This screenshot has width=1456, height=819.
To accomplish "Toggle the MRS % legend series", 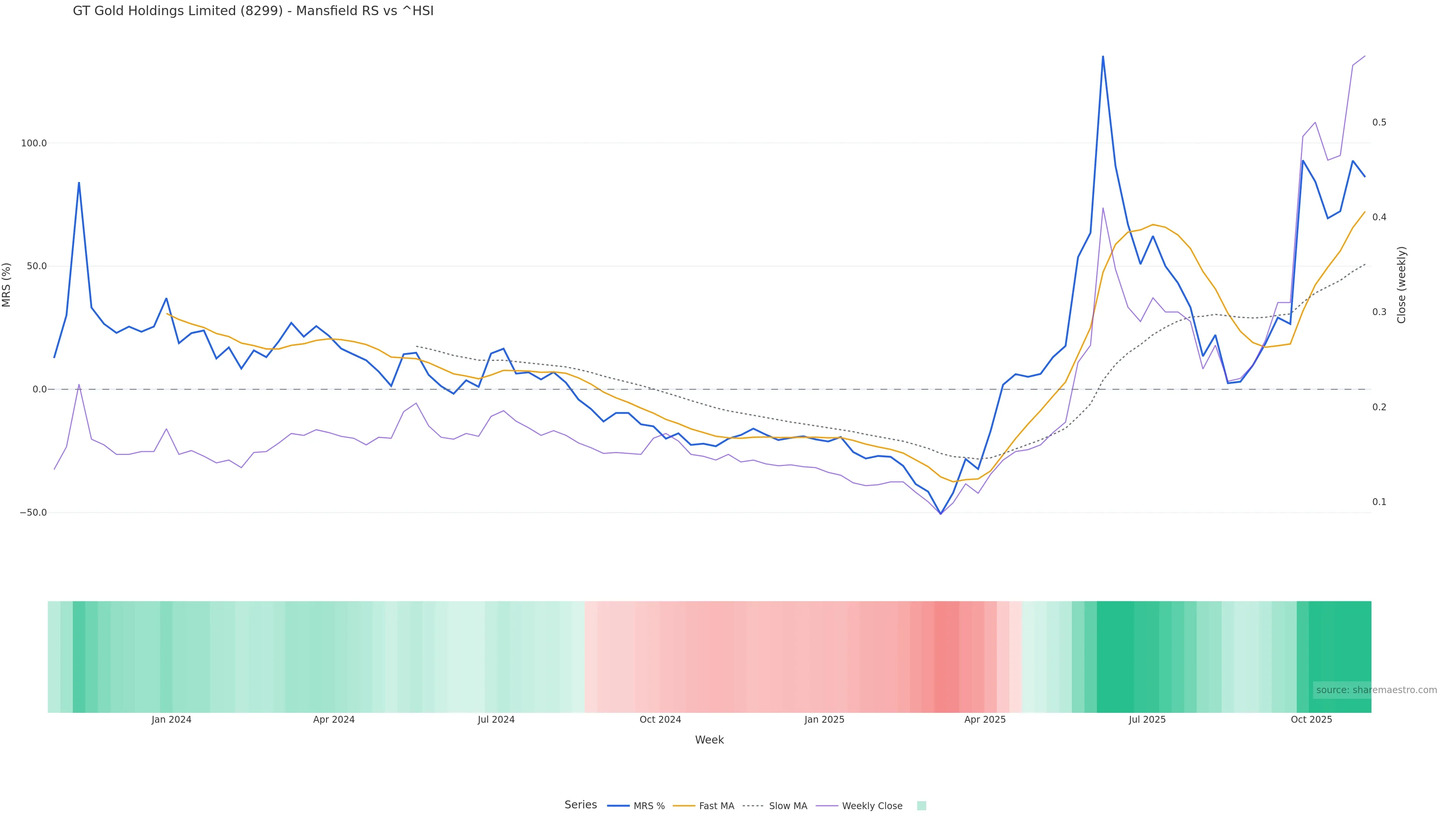I will click(x=648, y=806).
